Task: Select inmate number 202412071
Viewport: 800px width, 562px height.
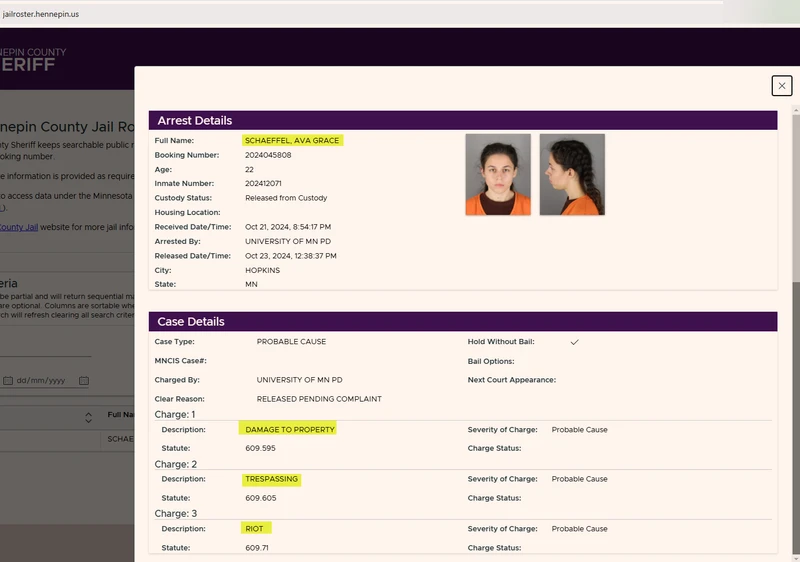Action: point(263,184)
